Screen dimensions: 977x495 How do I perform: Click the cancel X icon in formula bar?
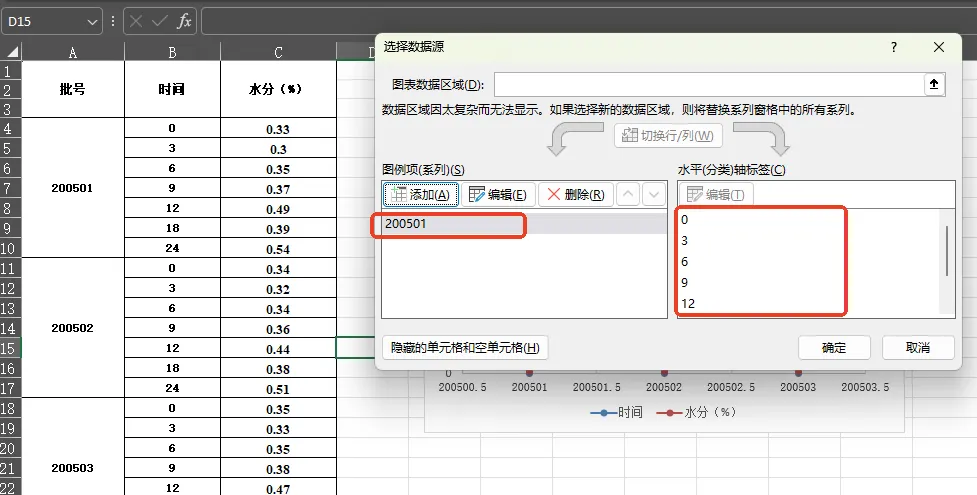point(136,21)
